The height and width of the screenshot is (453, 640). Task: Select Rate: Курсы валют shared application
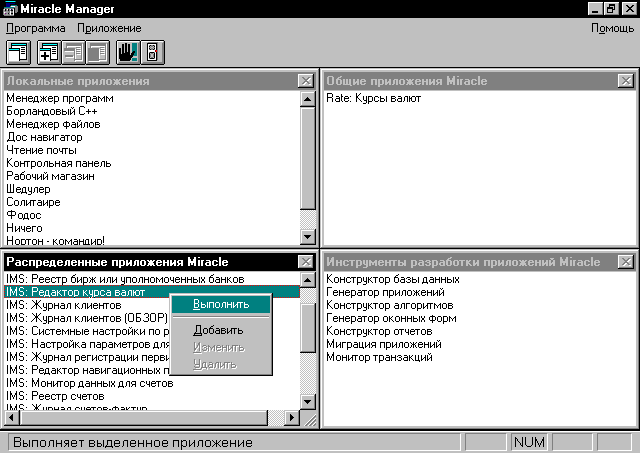(x=374, y=99)
